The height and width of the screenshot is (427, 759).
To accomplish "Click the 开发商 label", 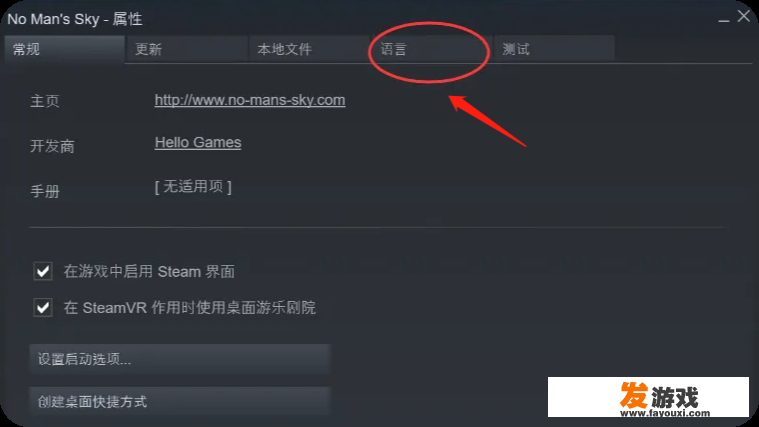I will click(52, 146).
